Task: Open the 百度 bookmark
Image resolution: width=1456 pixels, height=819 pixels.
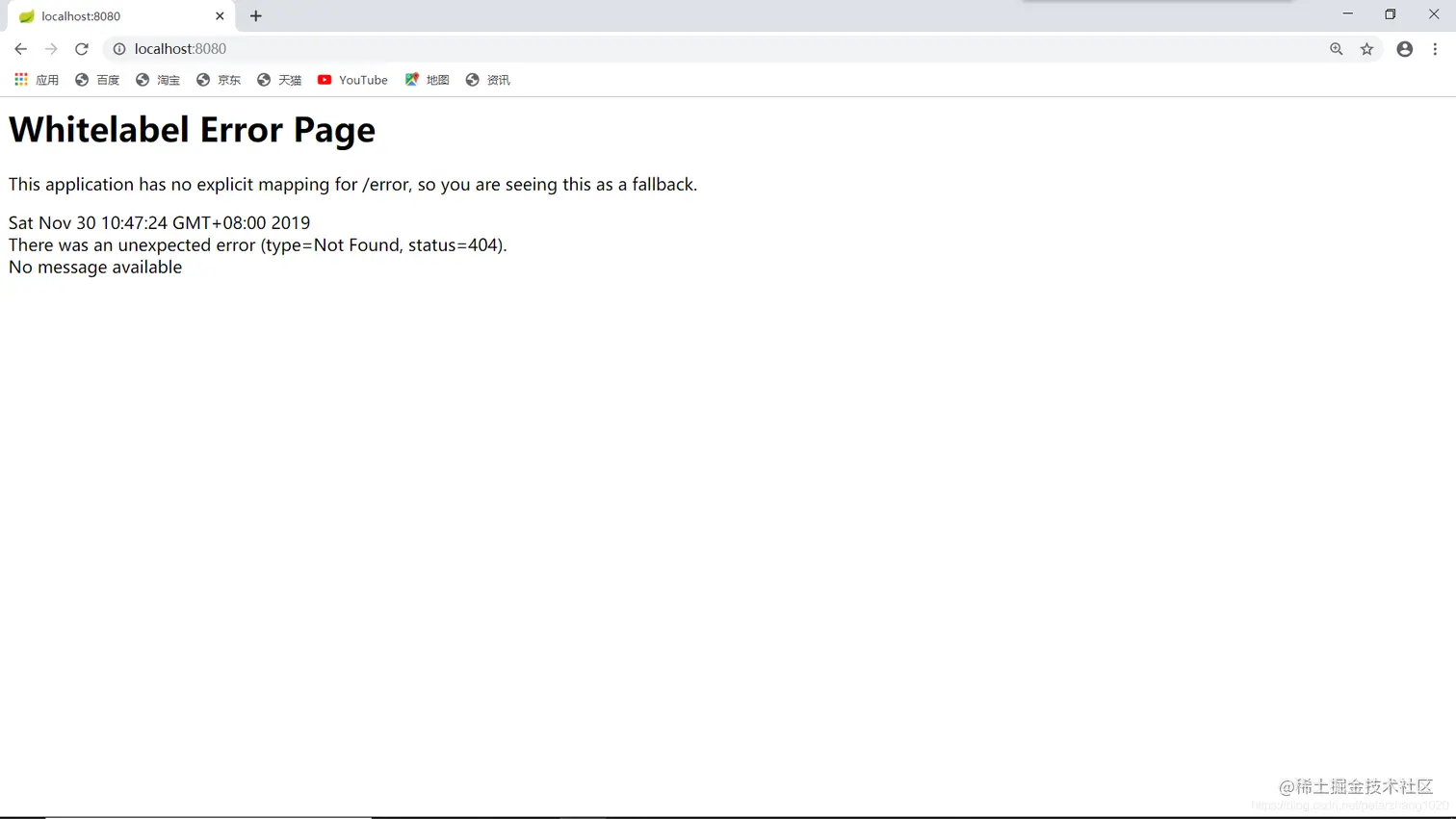Action: 97,80
